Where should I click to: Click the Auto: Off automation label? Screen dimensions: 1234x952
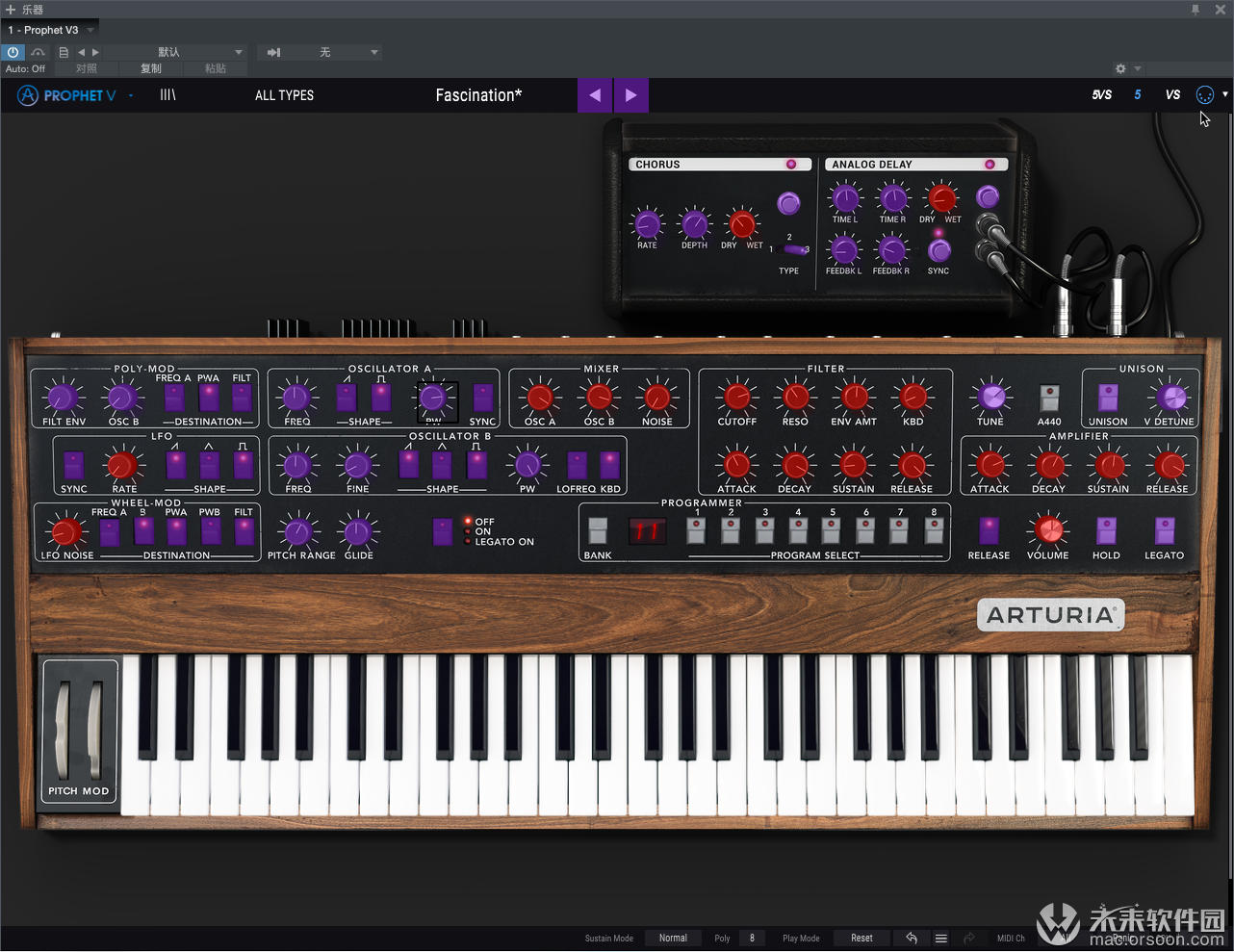coord(25,68)
